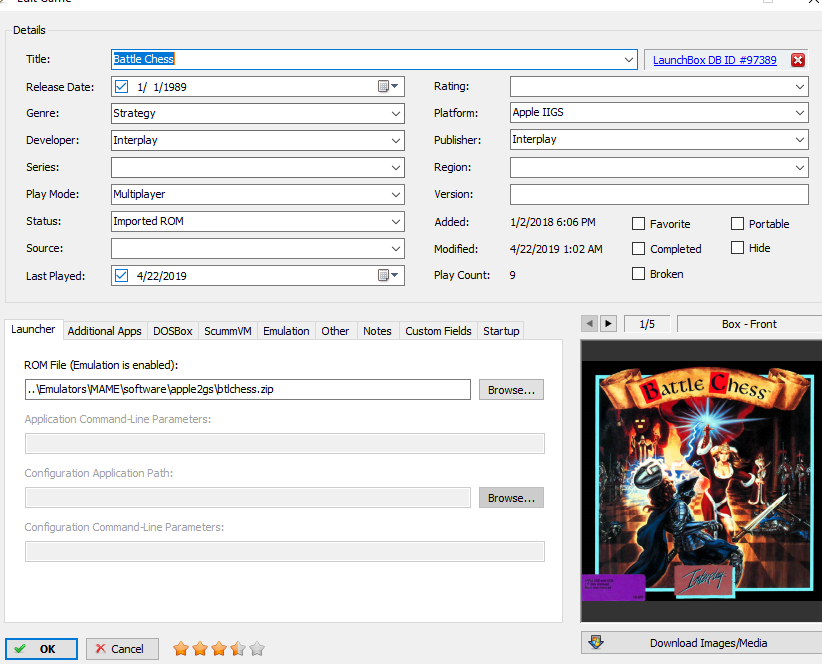Browse for the ROM file

point(511,390)
